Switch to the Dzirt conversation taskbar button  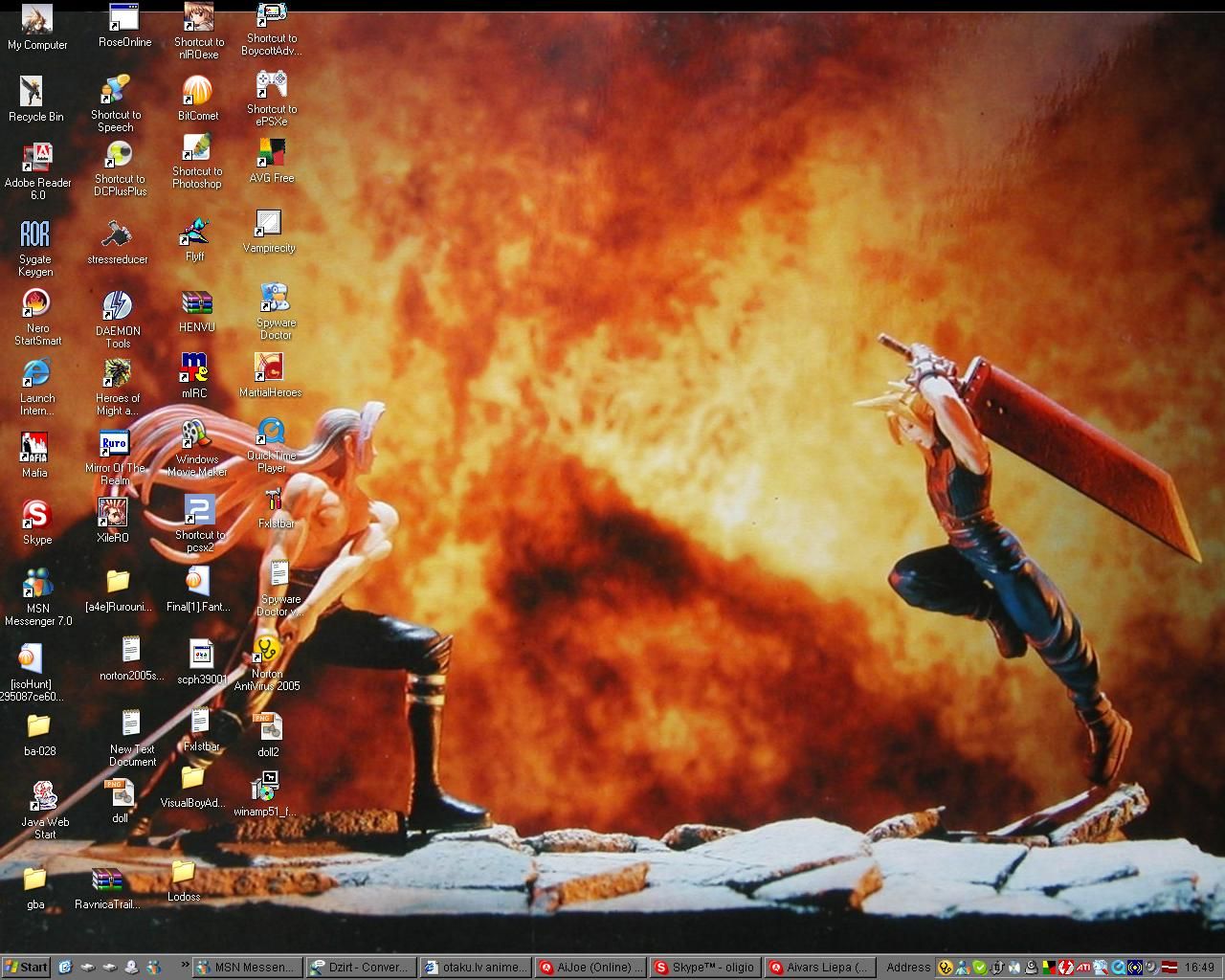point(361,968)
